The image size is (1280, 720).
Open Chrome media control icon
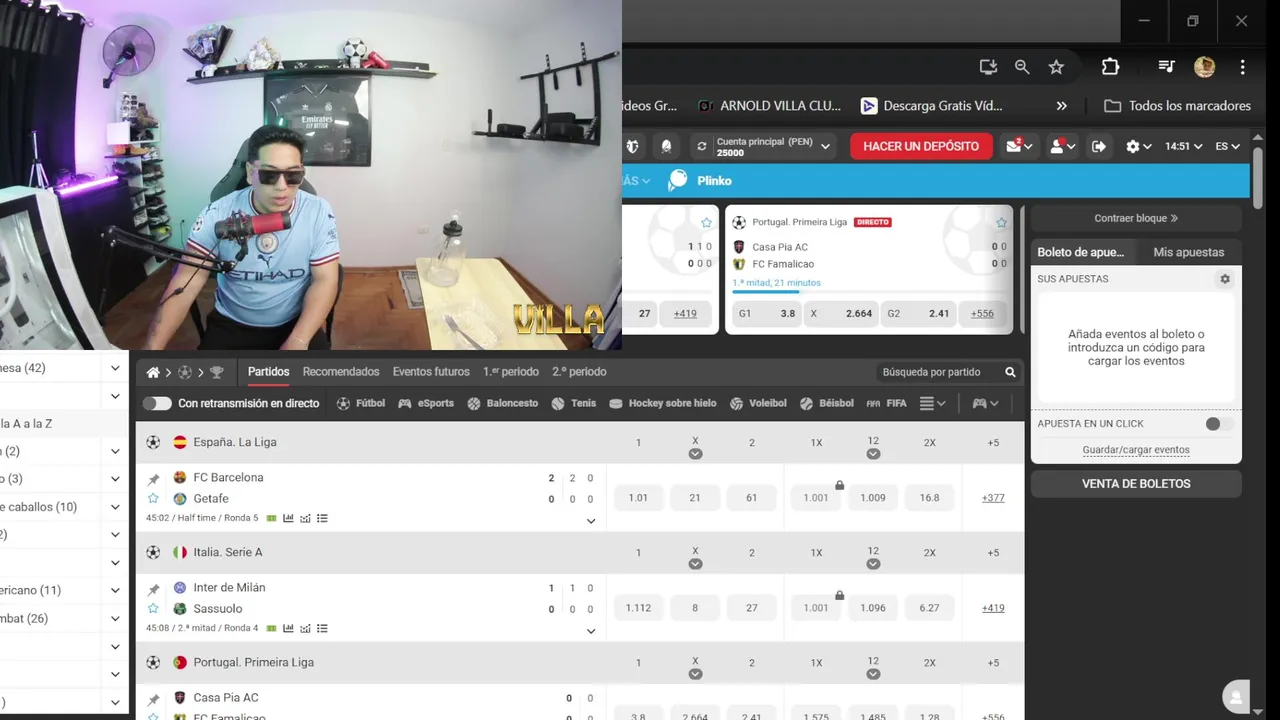(x=1166, y=67)
